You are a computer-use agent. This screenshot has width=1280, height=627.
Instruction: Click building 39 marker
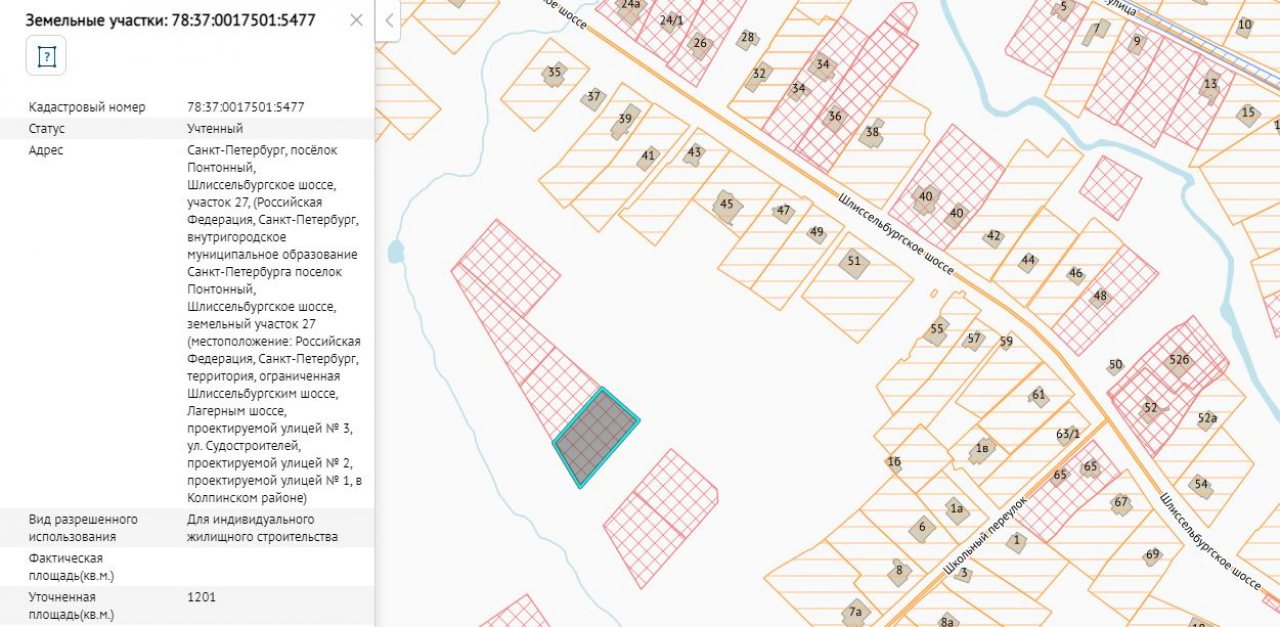pyautogui.click(x=626, y=118)
